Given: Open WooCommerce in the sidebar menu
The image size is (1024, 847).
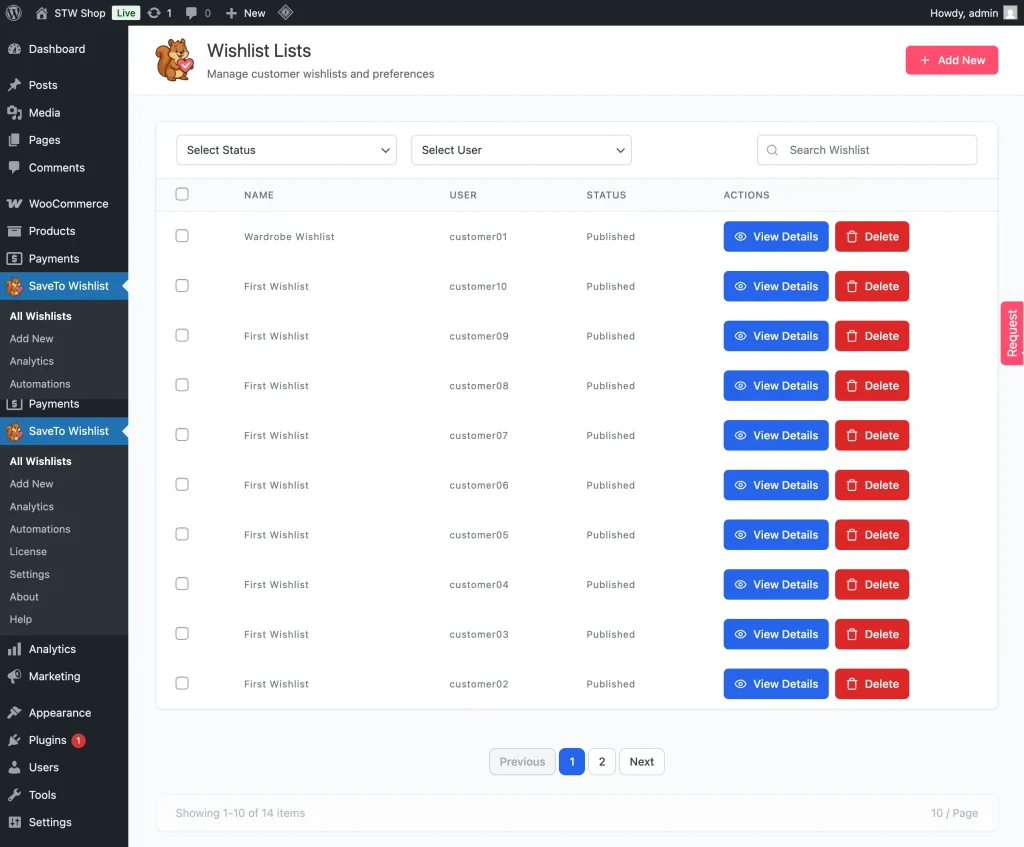Looking at the screenshot, I should 67,203.
